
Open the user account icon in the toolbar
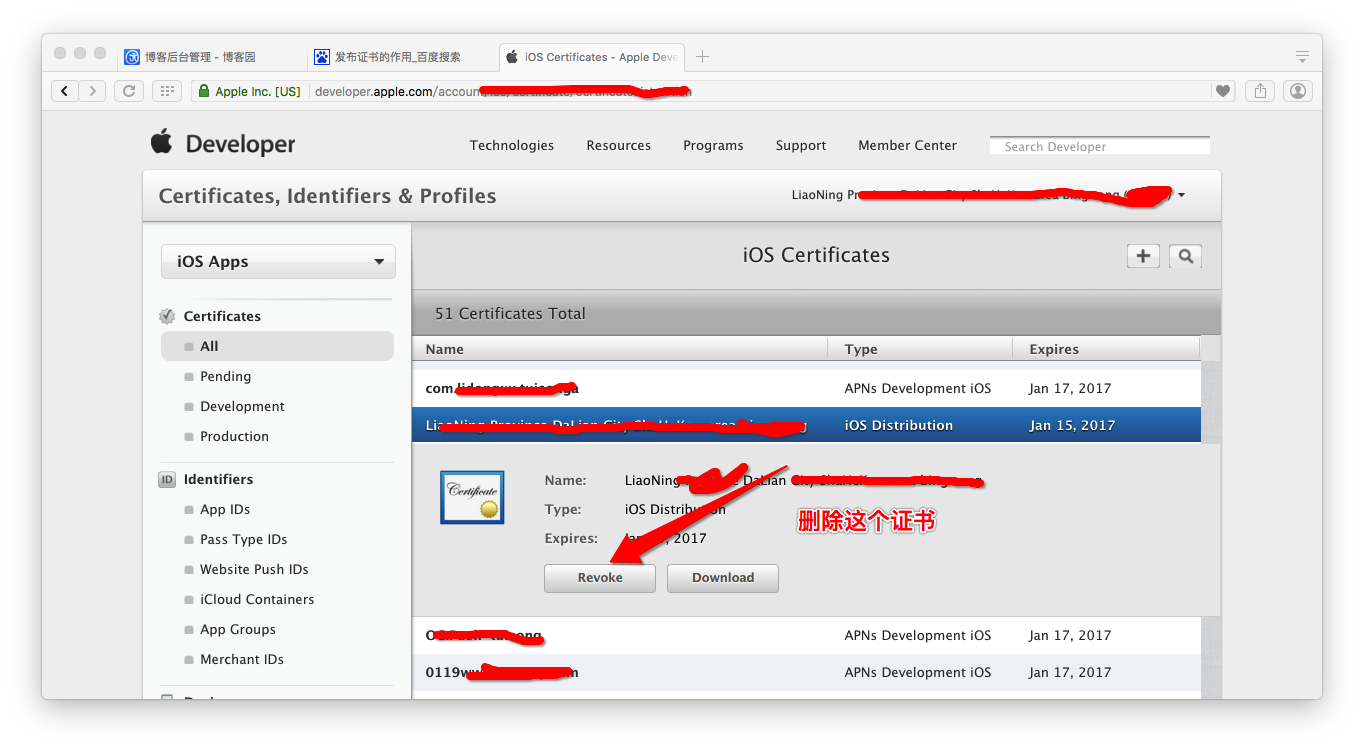pyautogui.click(x=1298, y=91)
